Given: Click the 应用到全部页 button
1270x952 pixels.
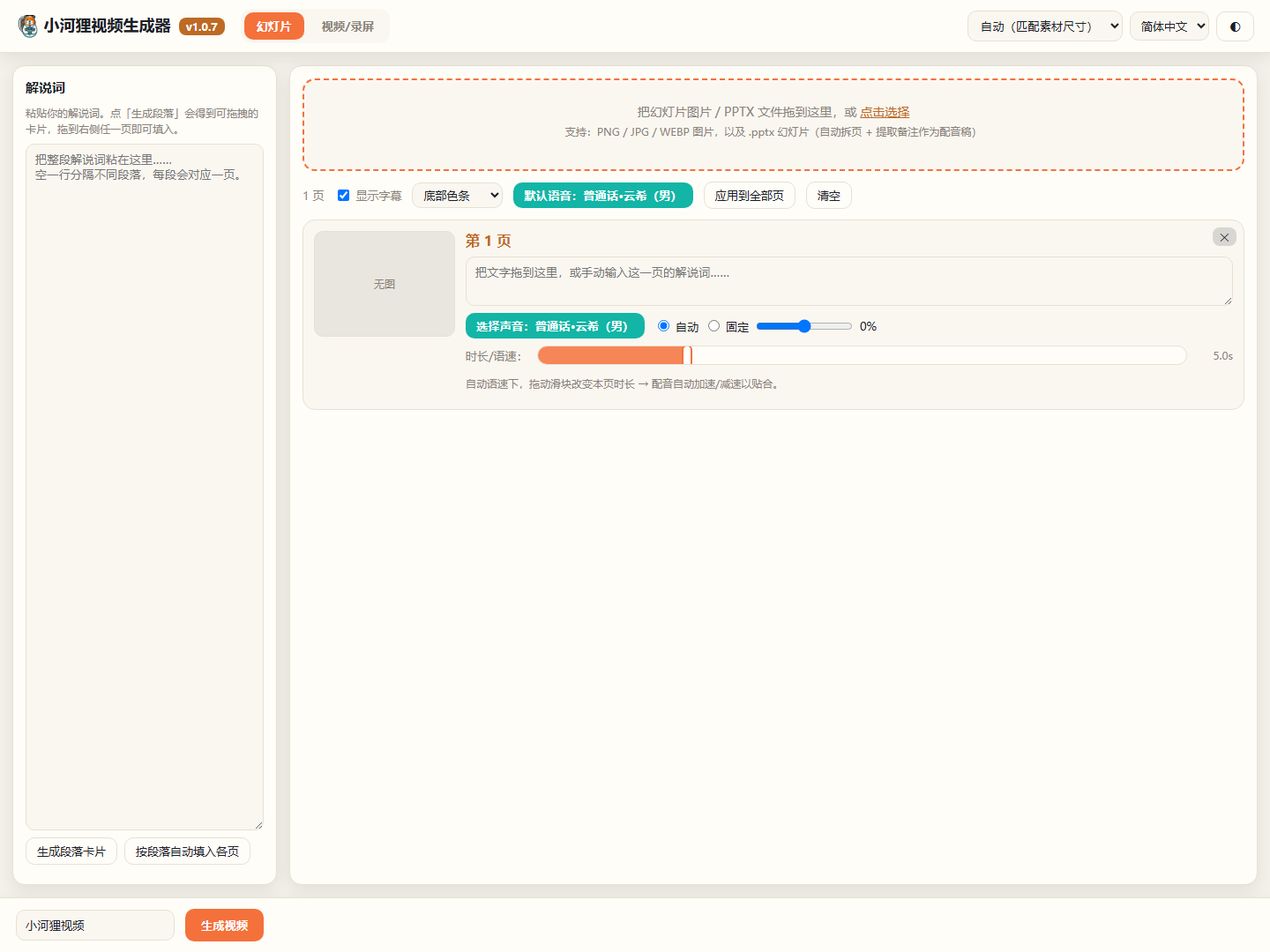Looking at the screenshot, I should [750, 196].
